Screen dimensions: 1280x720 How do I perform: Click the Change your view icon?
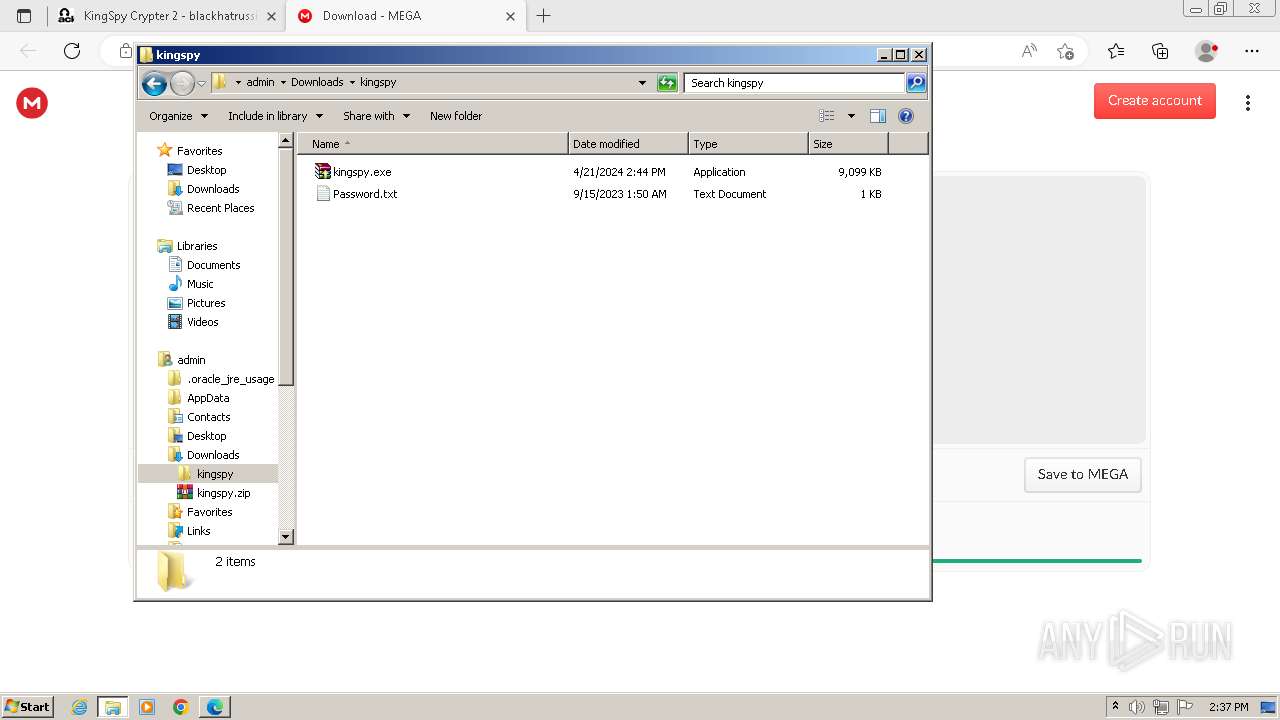[827, 116]
